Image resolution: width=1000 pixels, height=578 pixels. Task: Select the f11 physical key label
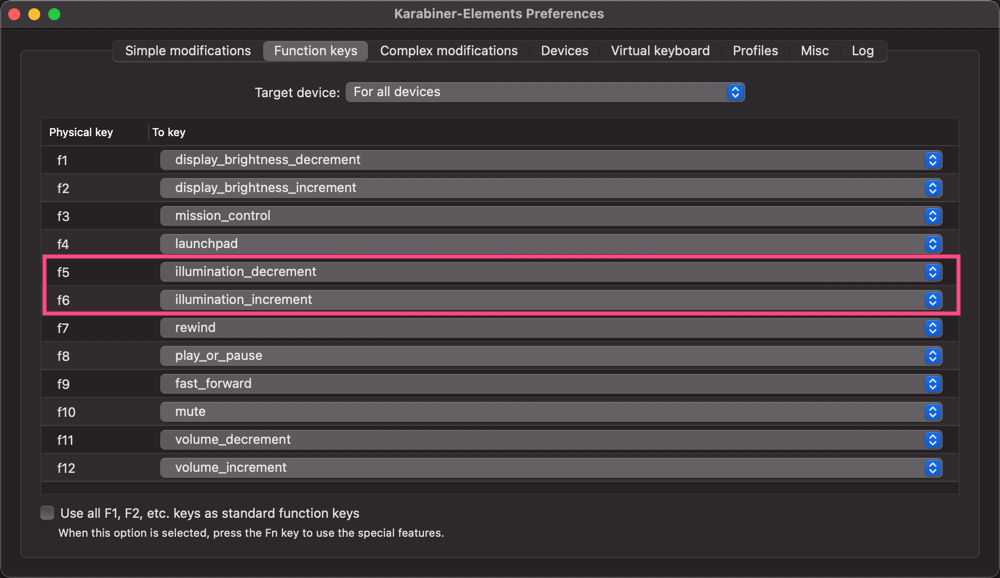64,440
